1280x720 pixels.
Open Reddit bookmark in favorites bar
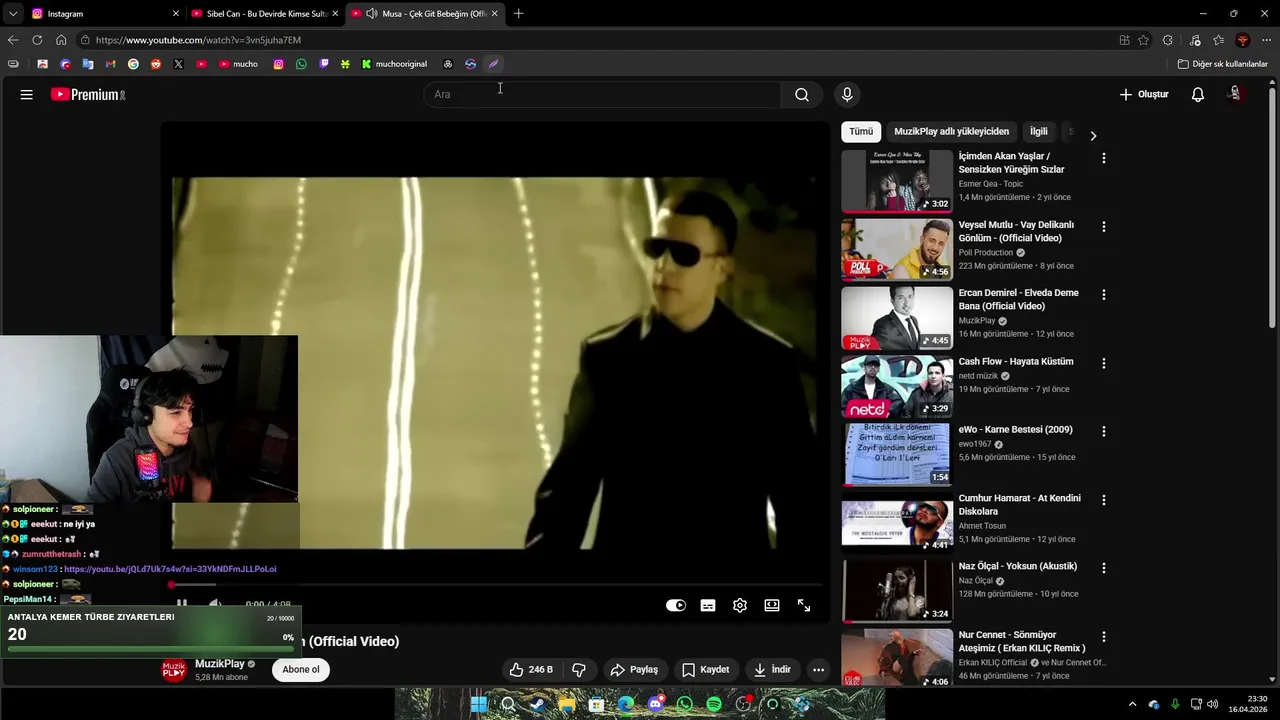[156, 64]
